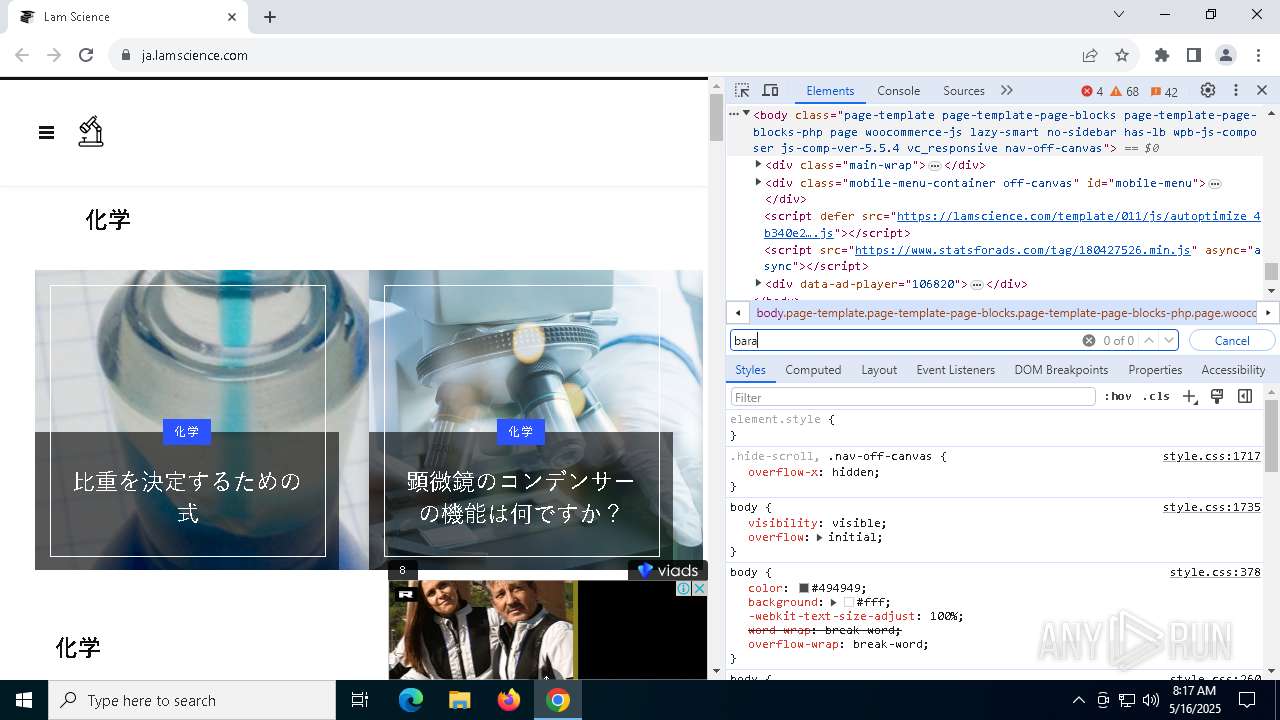Screen dimensions: 1280x720
Task: Open Firefox from the taskbar
Action: tap(509, 700)
